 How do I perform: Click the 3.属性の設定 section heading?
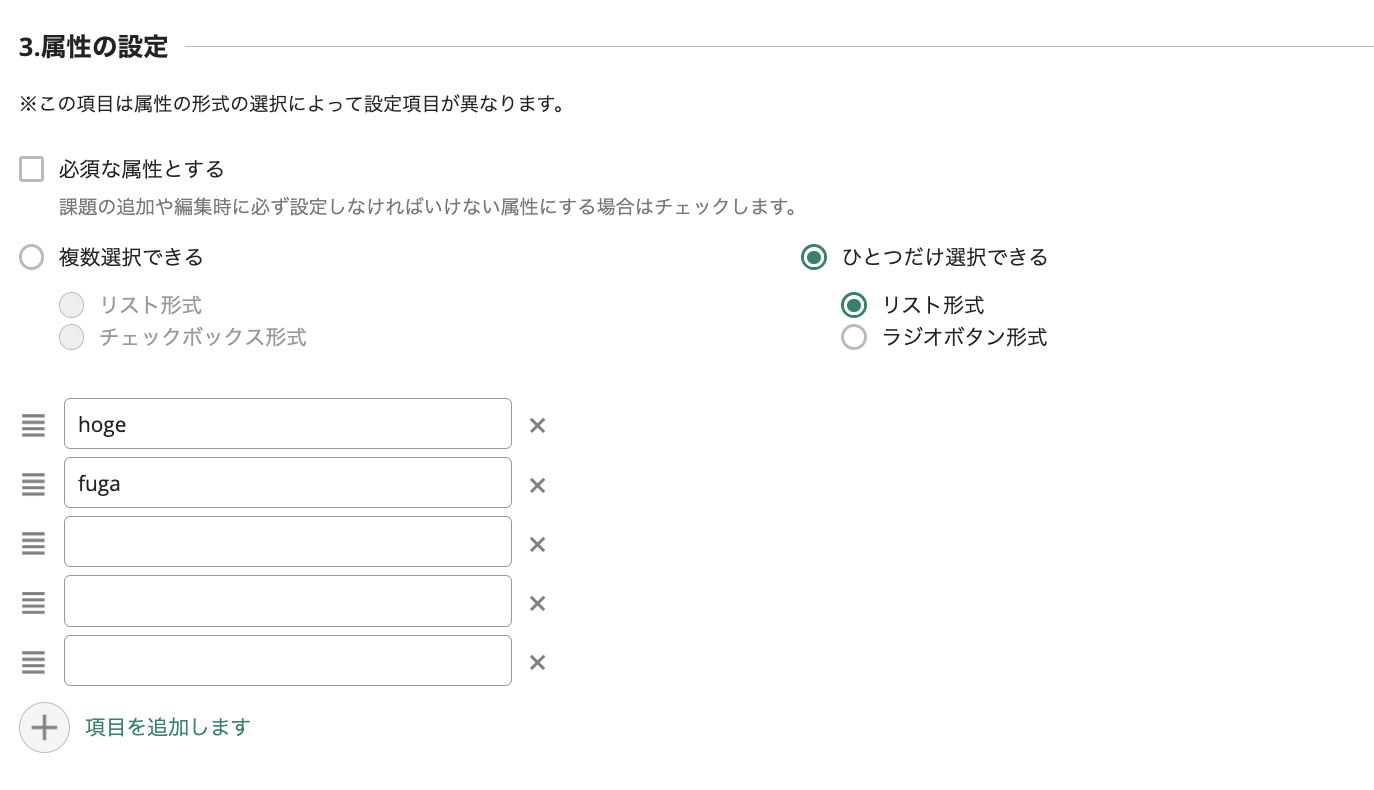click(x=92, y=45)
